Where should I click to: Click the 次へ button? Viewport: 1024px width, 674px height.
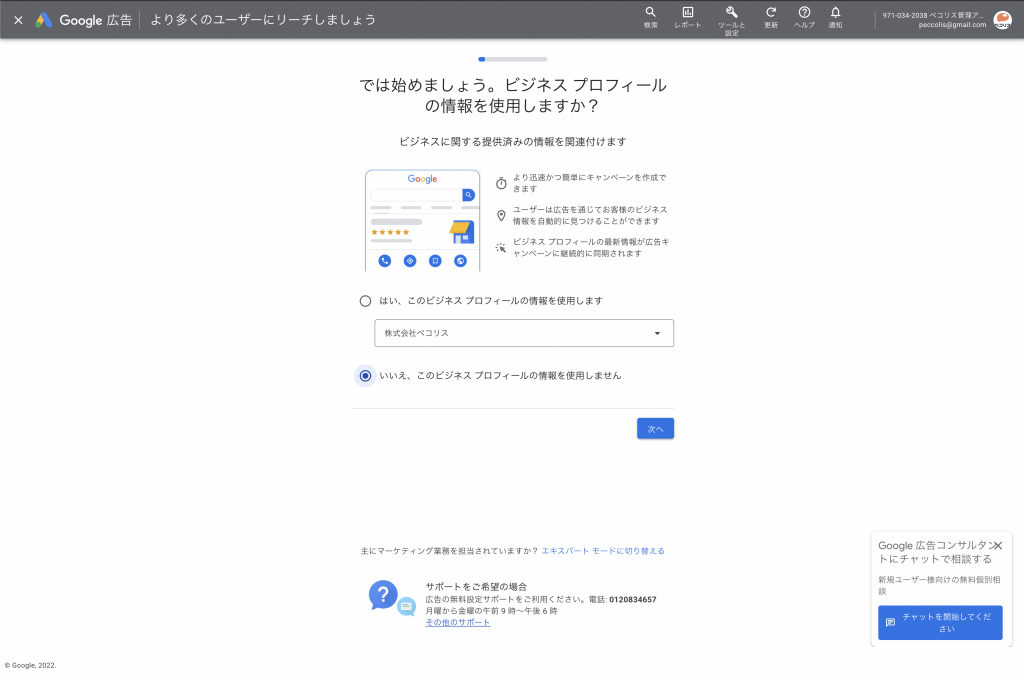pyautogui.click(x=655, y=428)
